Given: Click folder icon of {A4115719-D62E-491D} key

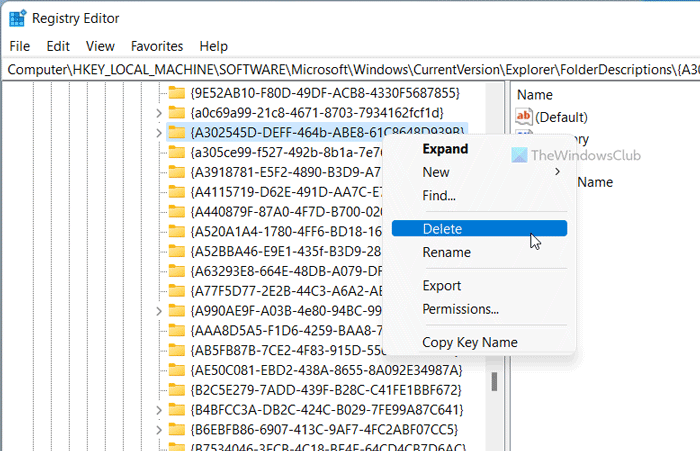Looking at the screenshot, I should tap(177, 191).
